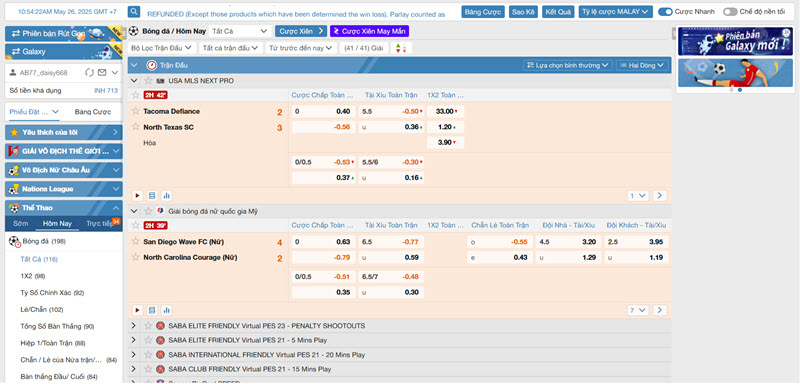This screenshot has width=800, height=384.
Task: Star the San Diego vs North Carolina match row
Action: coord(136,225)
